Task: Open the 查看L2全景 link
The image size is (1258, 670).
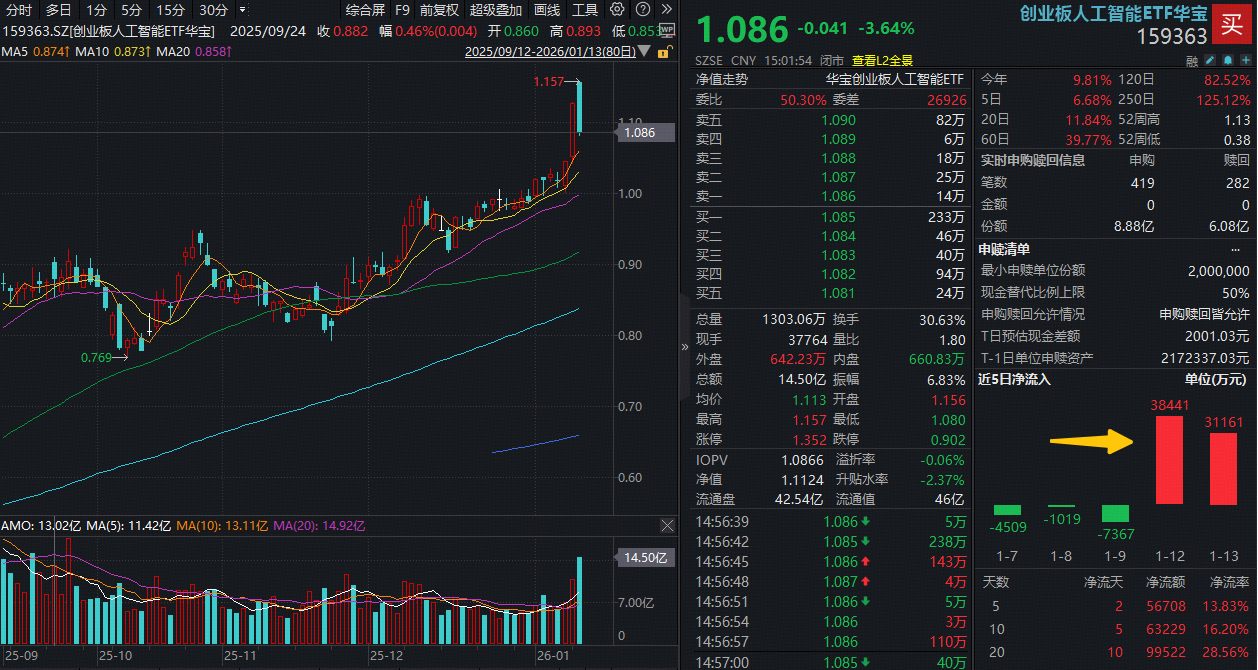Action: (x=882, y=60)
